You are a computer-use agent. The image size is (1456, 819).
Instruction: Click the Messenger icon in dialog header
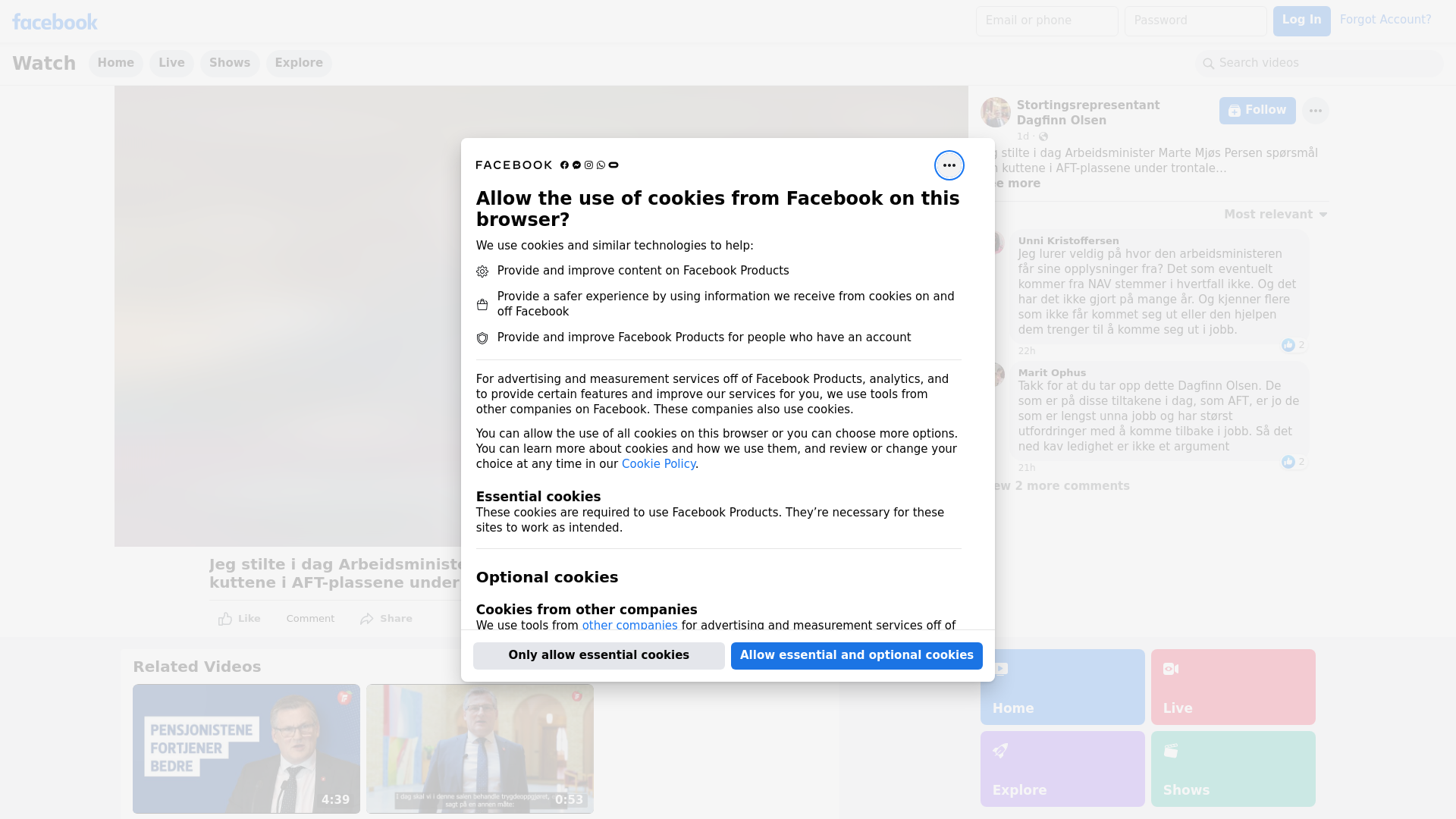(x=576, y=165)
